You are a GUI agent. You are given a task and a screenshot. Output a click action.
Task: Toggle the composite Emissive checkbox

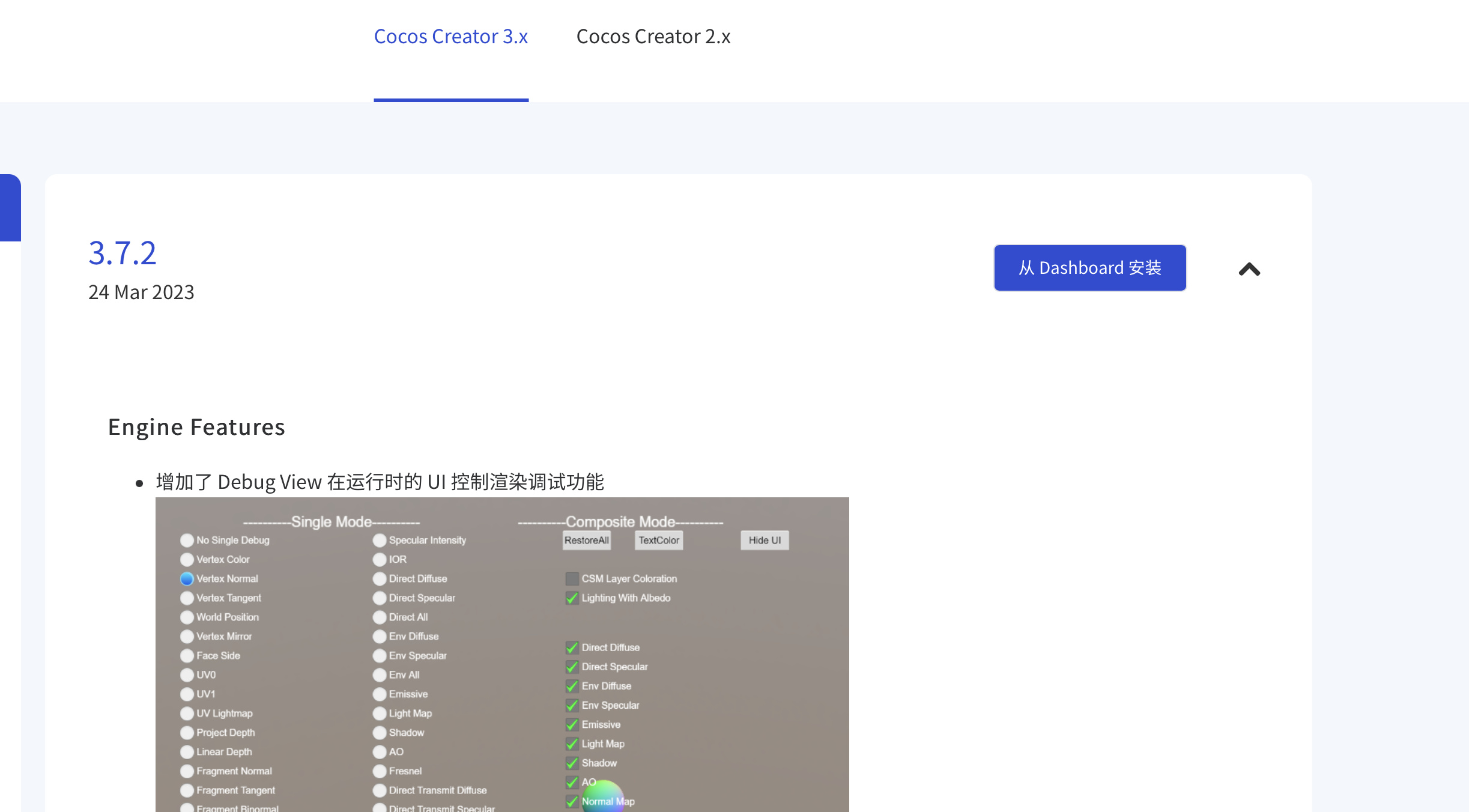(x=572, y=724)
